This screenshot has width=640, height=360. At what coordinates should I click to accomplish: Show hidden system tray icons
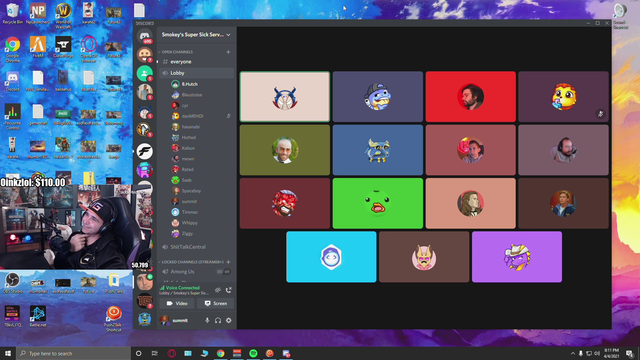[x=573, y=353]
